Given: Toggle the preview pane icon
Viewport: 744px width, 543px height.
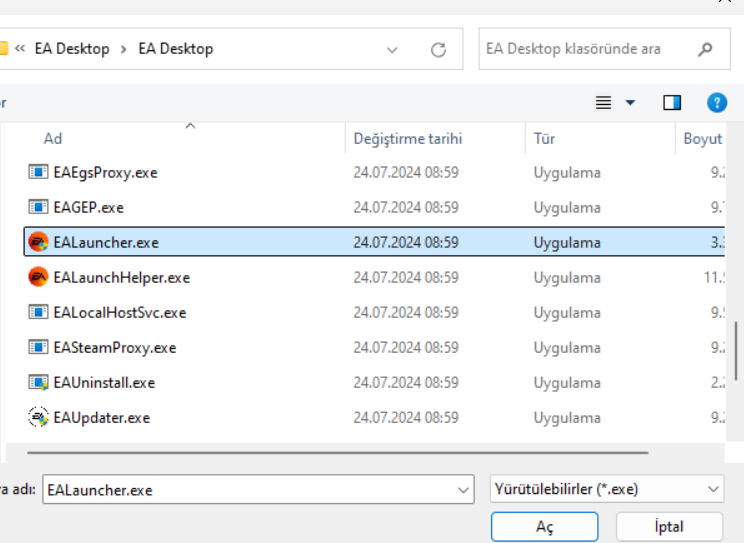Looking at the screenshot, I should 672,103.
